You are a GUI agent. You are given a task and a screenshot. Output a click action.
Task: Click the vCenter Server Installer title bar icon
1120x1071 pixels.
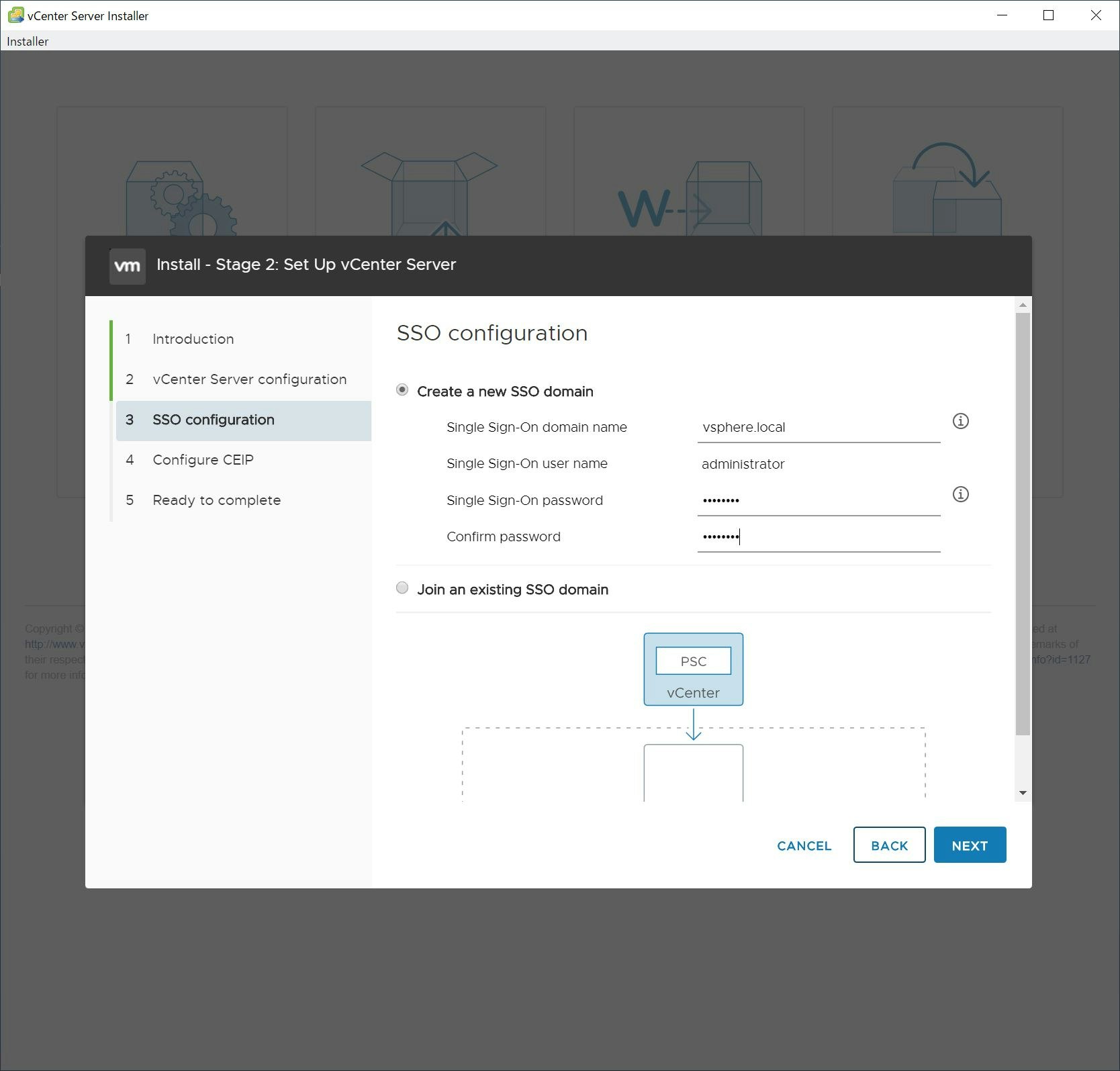pos(15,15)
